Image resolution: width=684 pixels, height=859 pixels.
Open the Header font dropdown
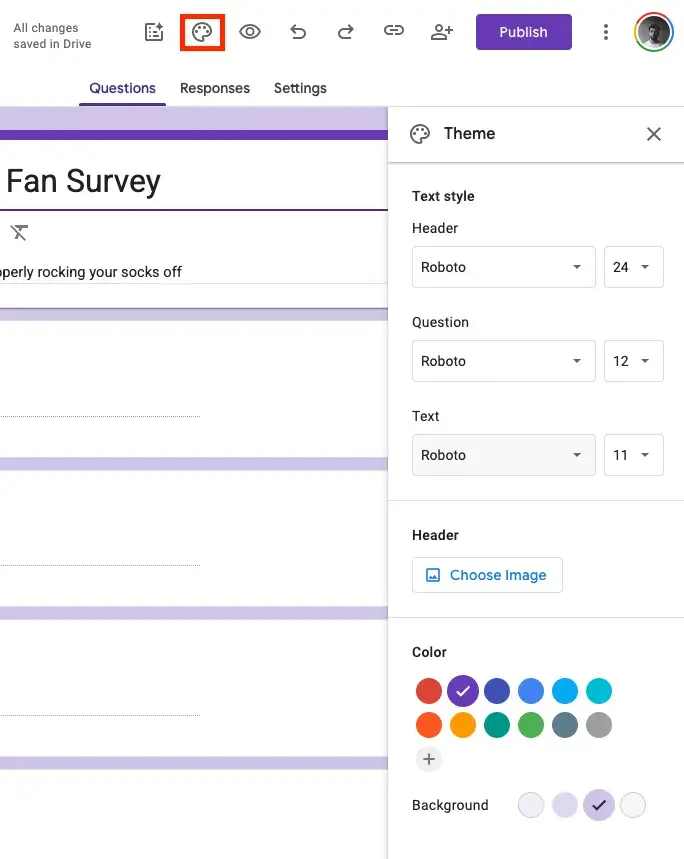tap(503, 267)
